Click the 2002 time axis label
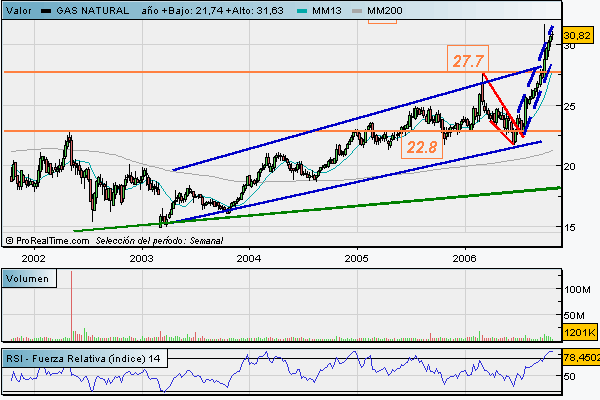Image resolution: width=600 pixels, height=400 pixels. click(x=34, y=259)
